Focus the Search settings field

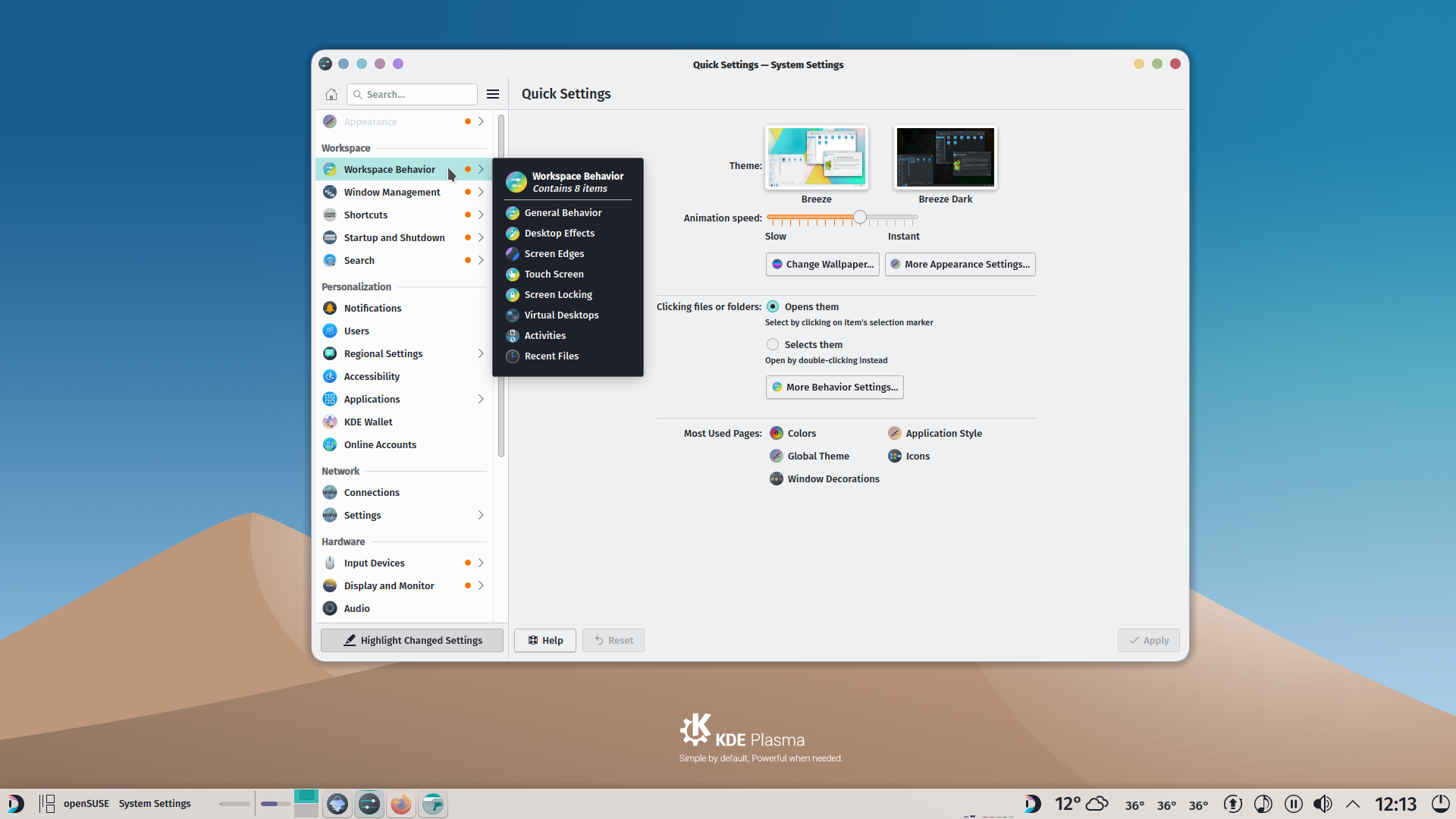click(x=412, y=94)
